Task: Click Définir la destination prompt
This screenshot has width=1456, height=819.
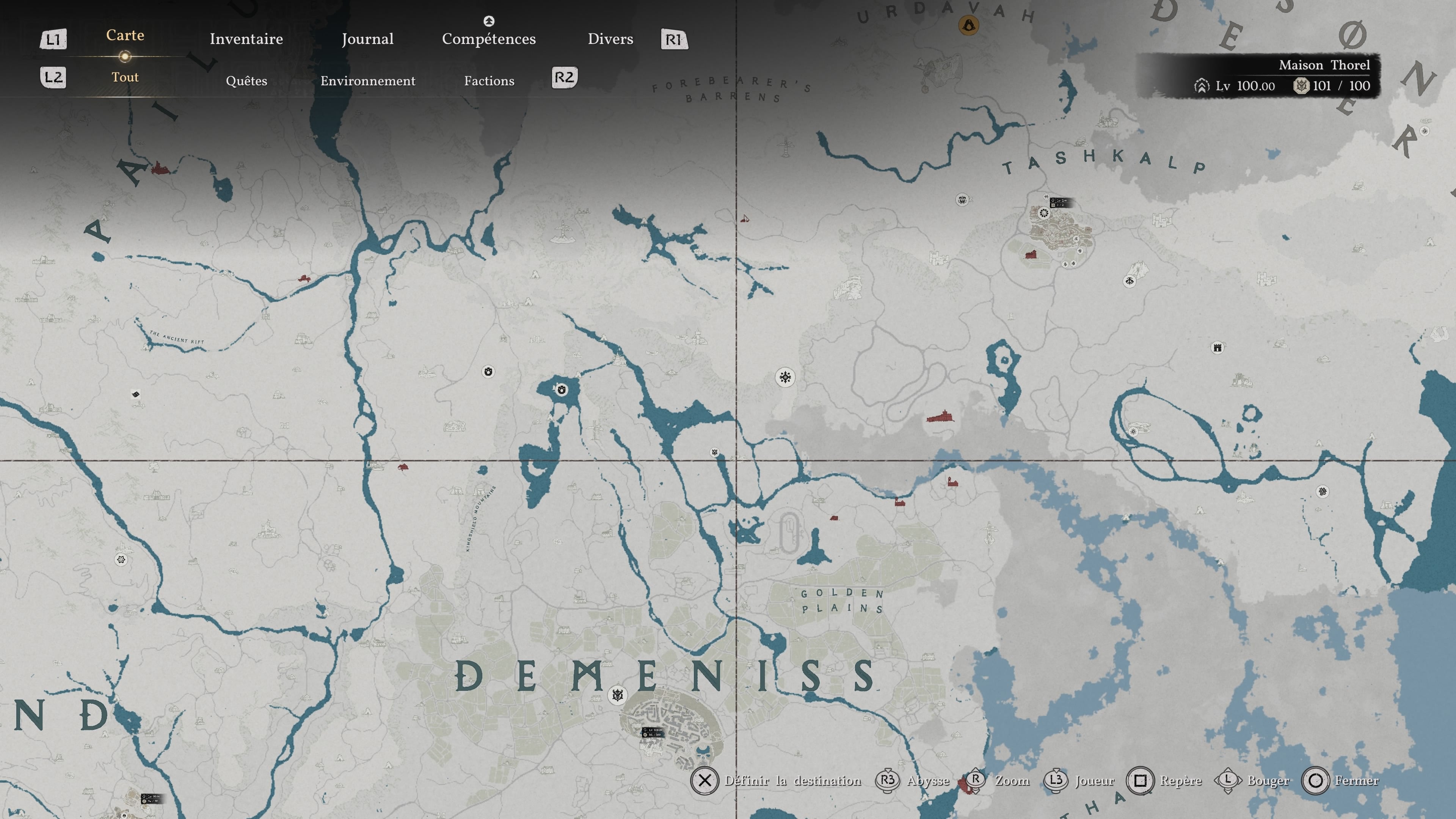Action: point(776,781)
